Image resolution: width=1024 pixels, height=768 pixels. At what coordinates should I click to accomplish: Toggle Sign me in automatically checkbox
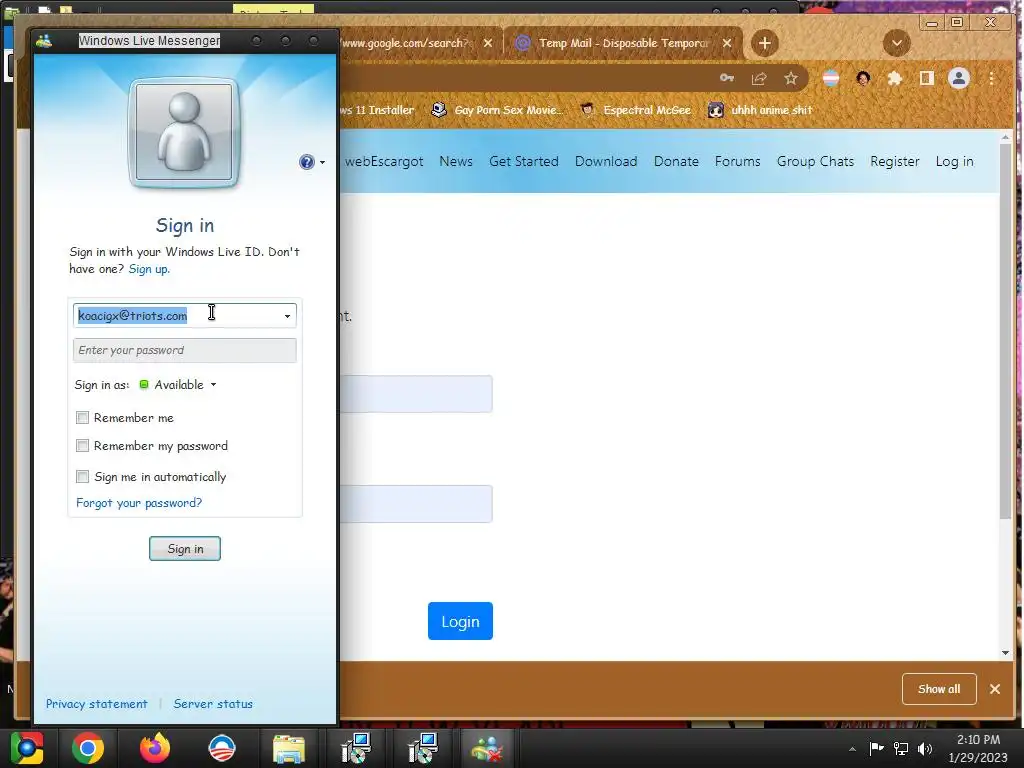point(82,477)
